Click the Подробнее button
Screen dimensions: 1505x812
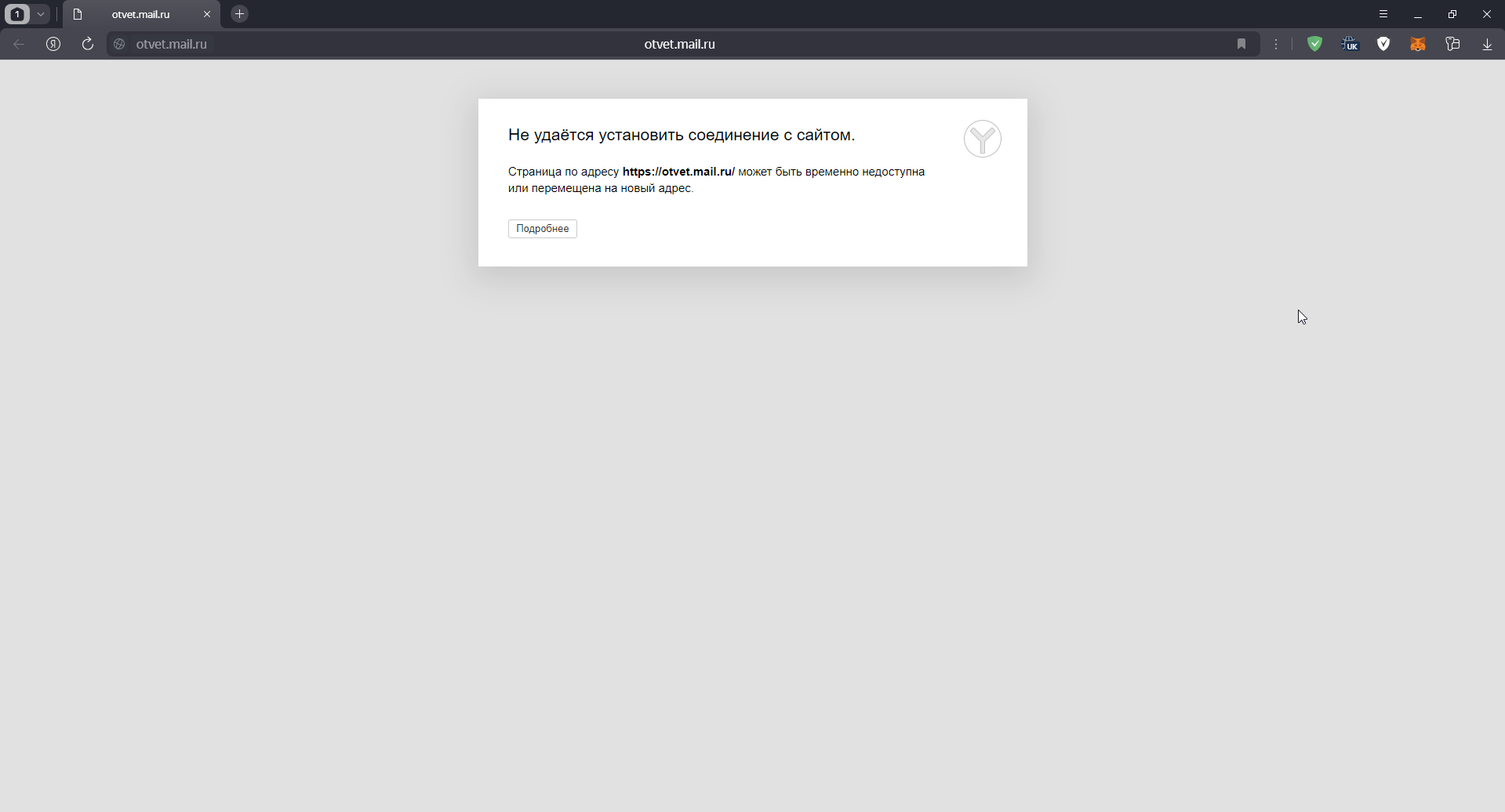coord(543,229)
